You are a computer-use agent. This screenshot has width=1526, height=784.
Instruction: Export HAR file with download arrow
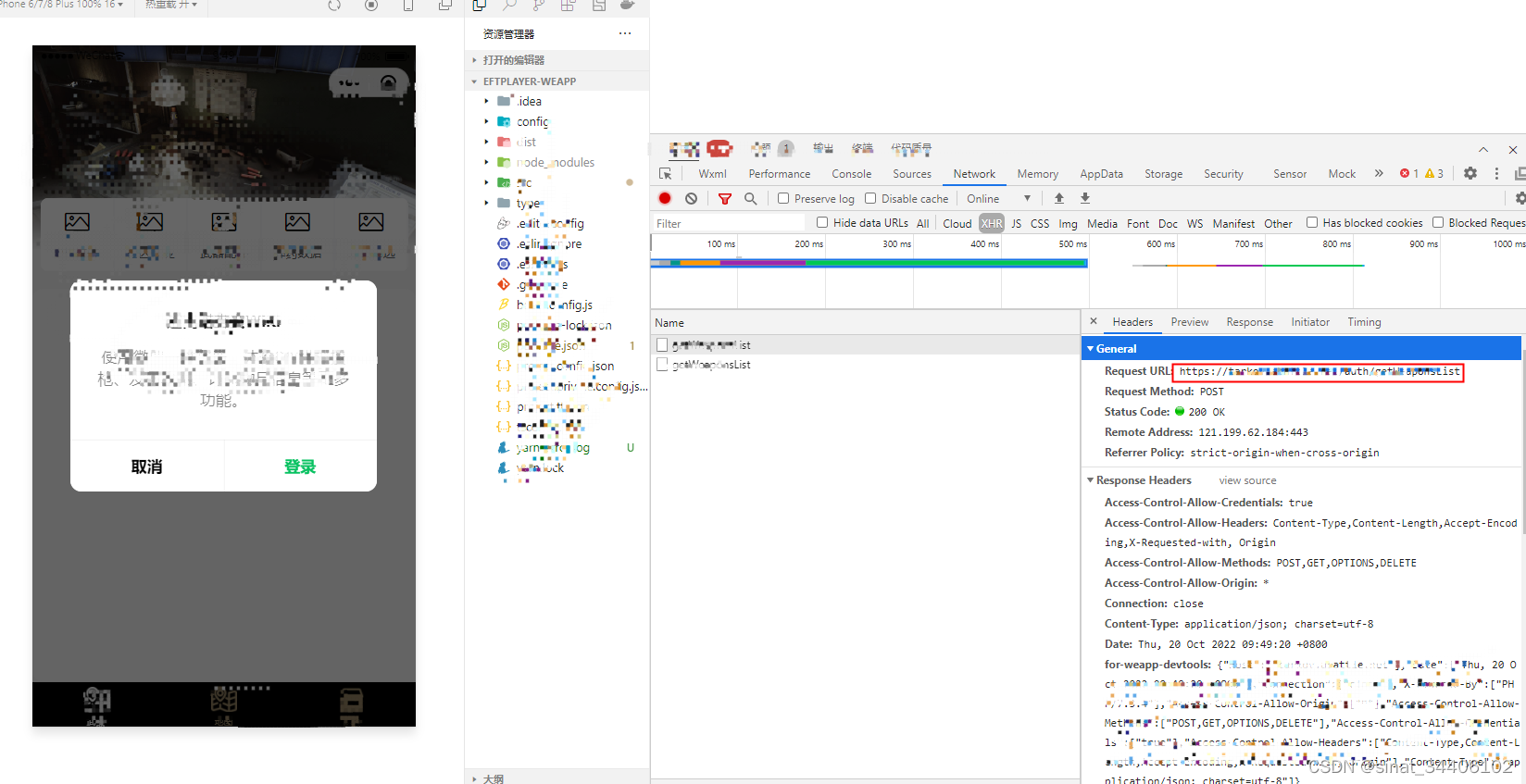click(x=1085, y=198)
